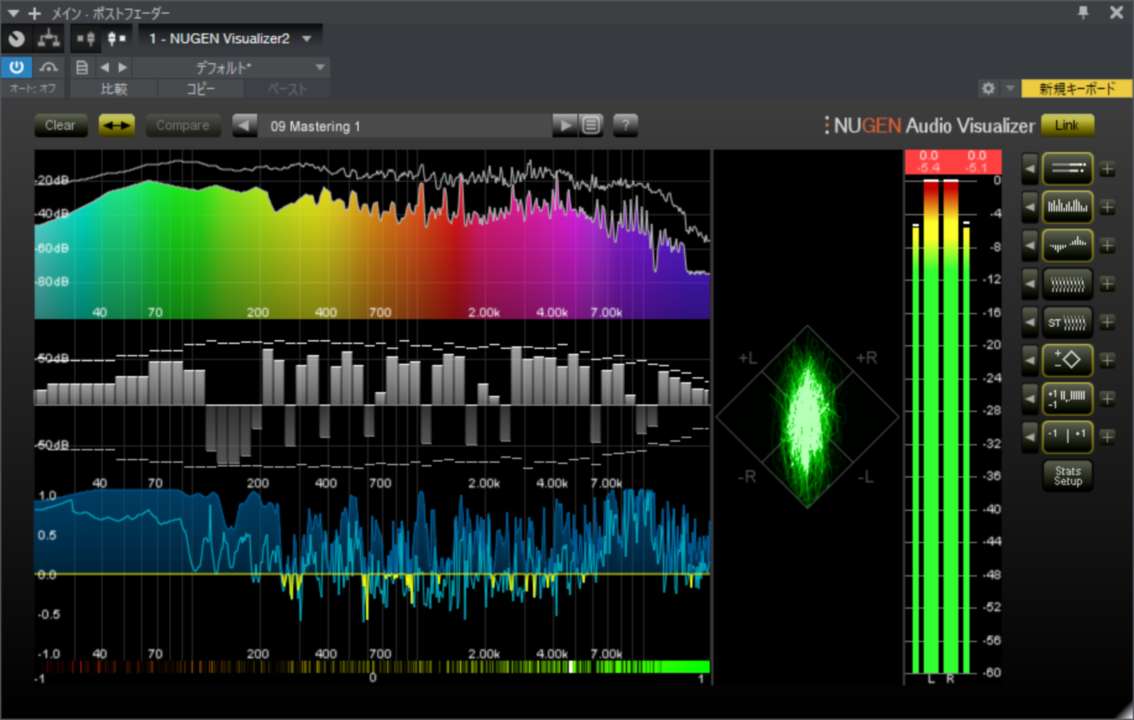Click the green vectorscope display
The height and width of the screenshot is (720, 1134).
coord(807,416)
